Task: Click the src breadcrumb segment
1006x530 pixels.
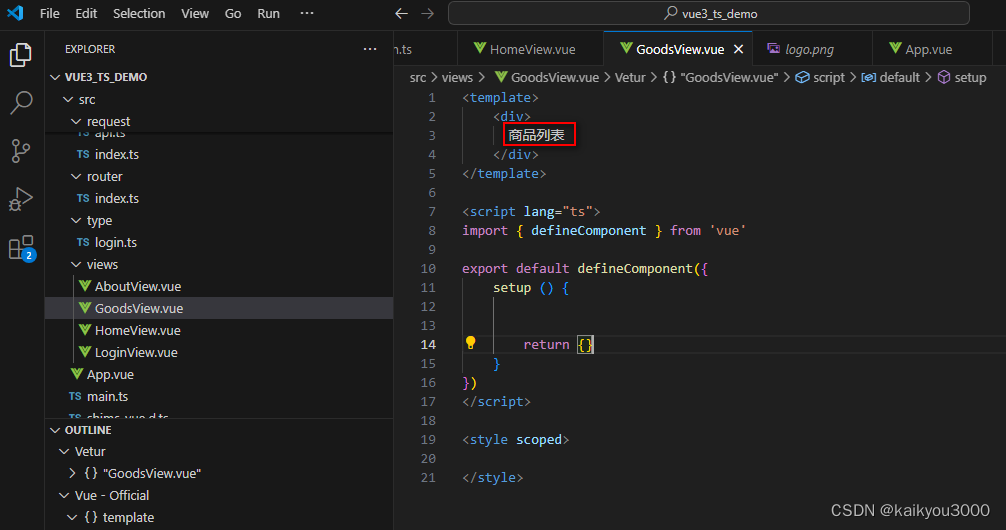Action: [418, 78]
